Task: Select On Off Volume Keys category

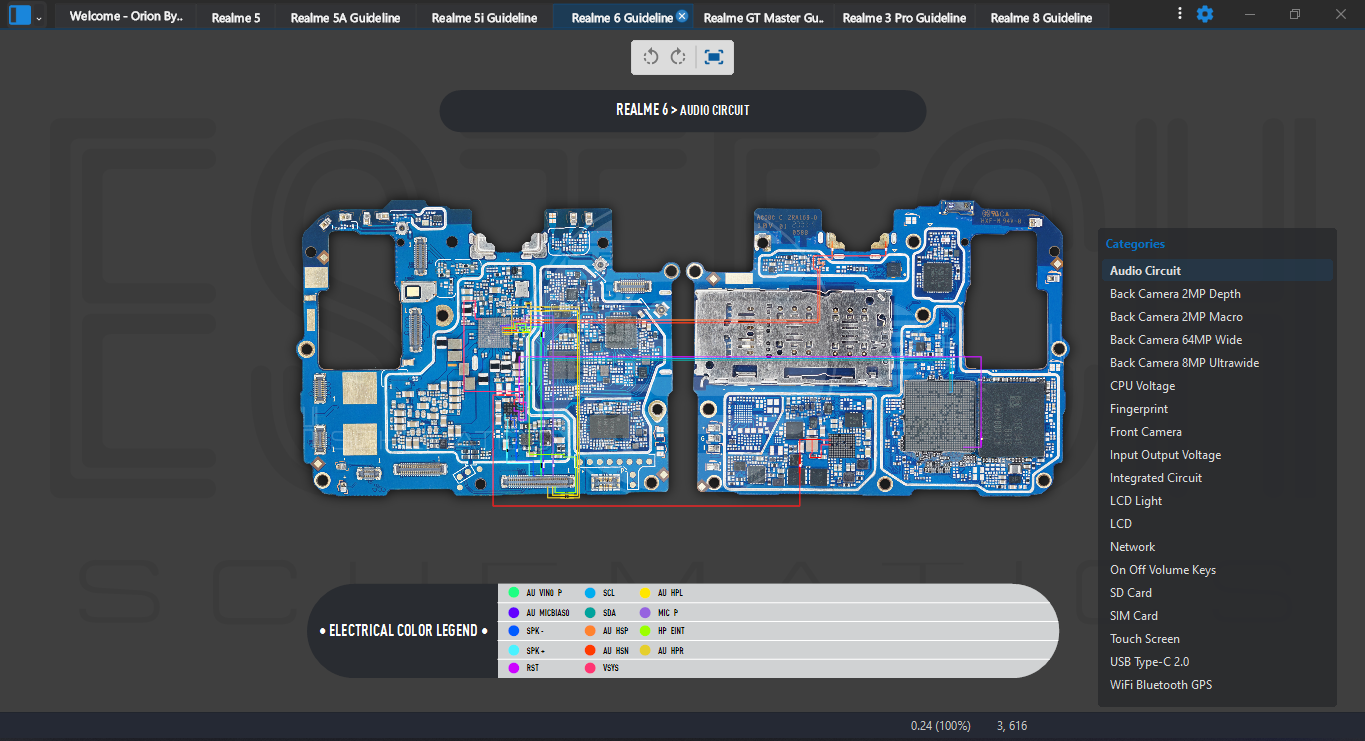Action: click(x=1217, y=570)
